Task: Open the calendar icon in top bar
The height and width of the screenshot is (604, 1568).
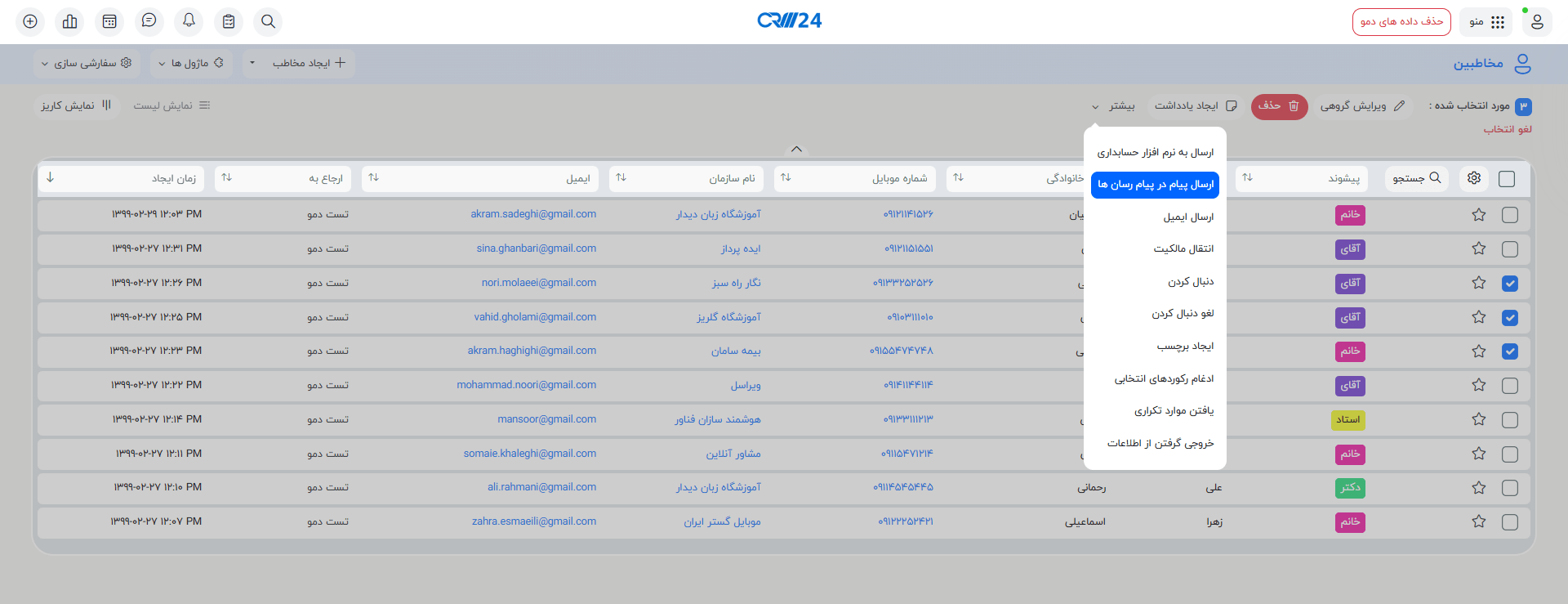Action: point(109,21)
